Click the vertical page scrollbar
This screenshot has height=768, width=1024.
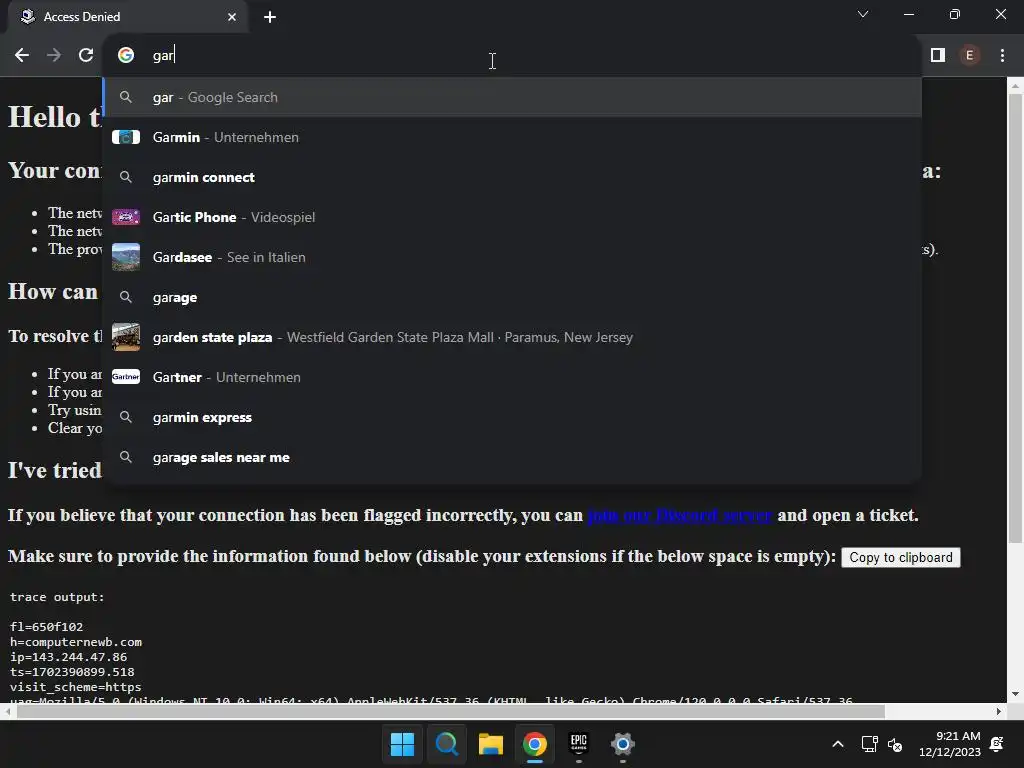[1015, 318]
